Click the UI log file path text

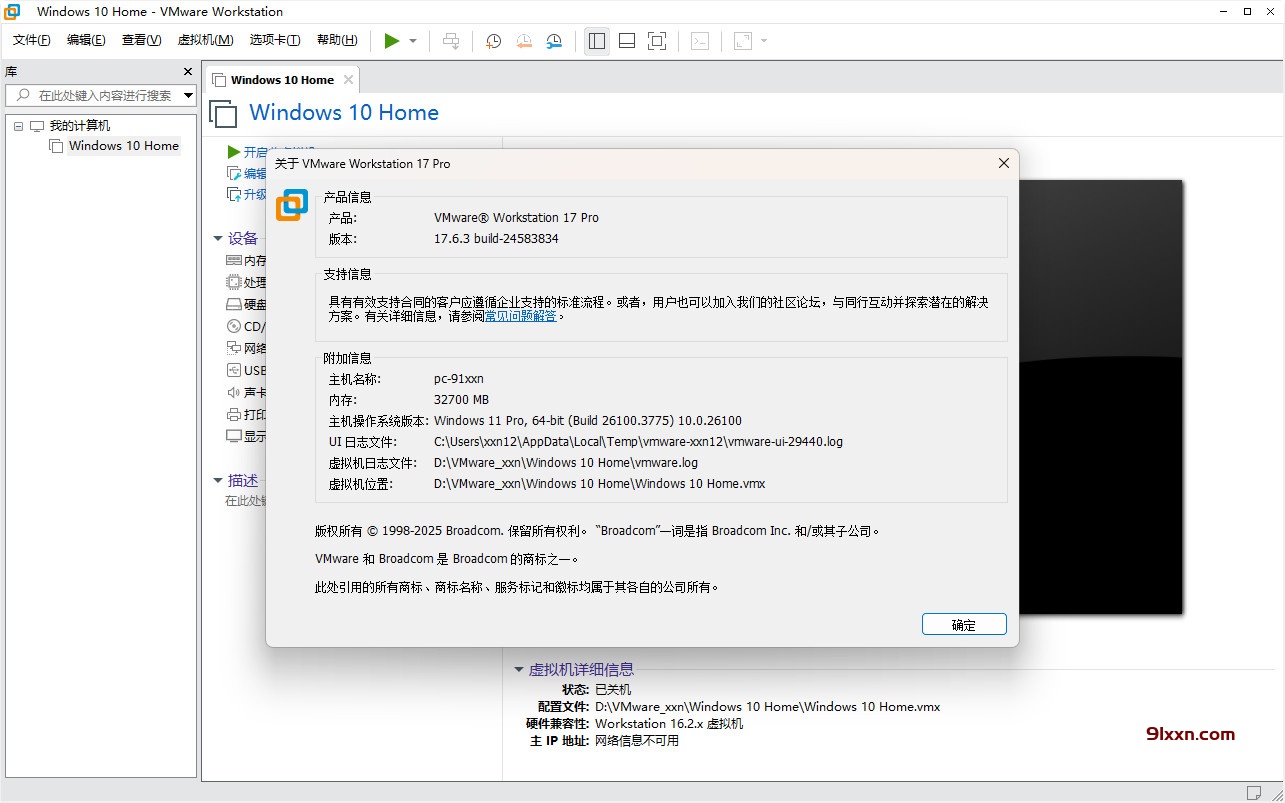point(638,442)
